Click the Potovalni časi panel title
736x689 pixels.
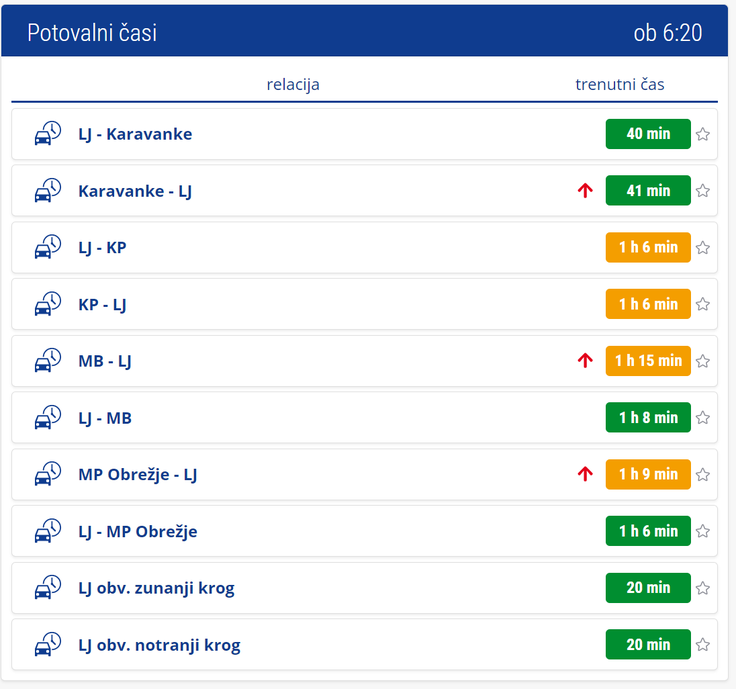coord(92,33)
